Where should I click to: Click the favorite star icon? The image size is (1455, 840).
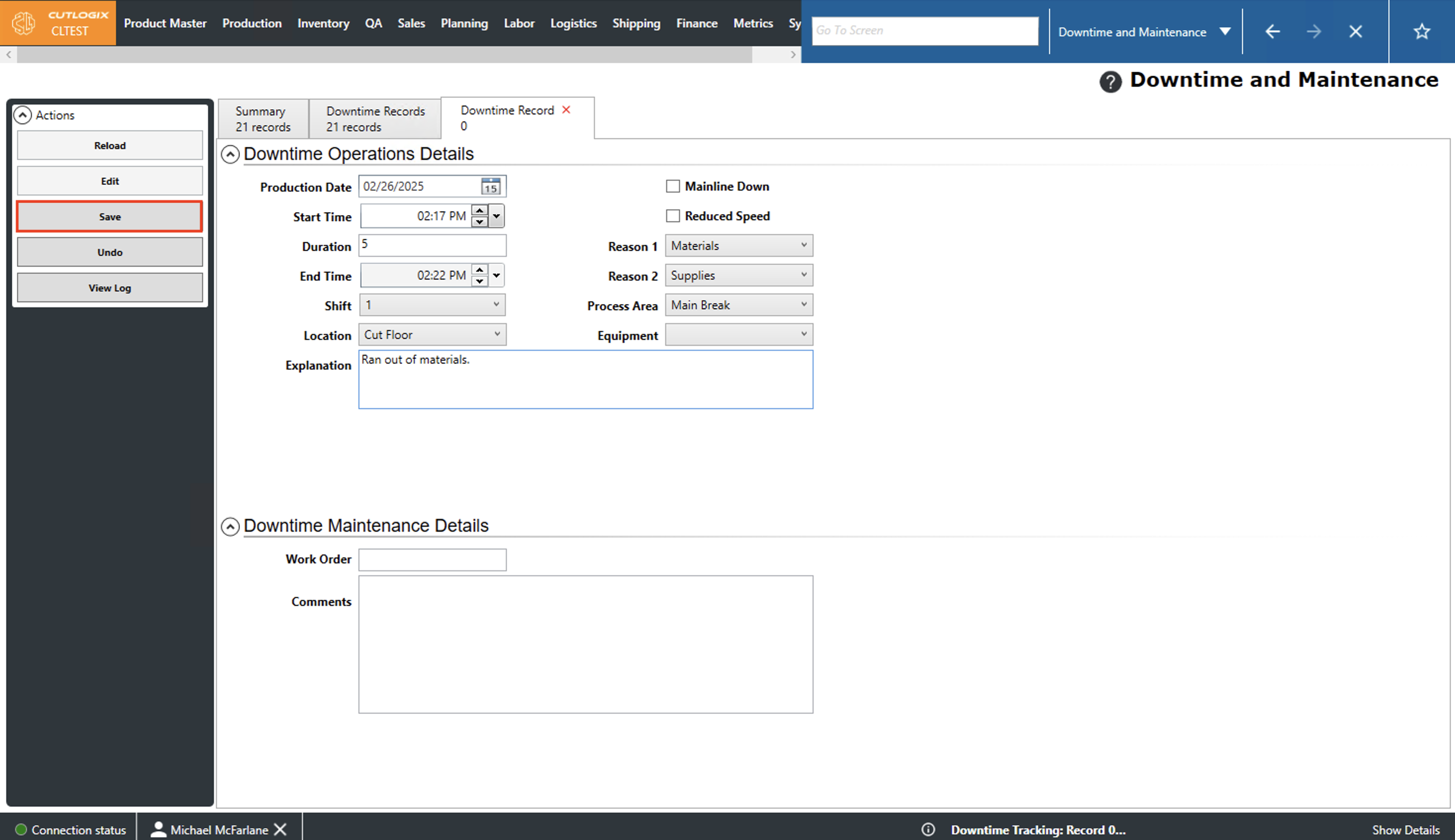(1421, 31)
